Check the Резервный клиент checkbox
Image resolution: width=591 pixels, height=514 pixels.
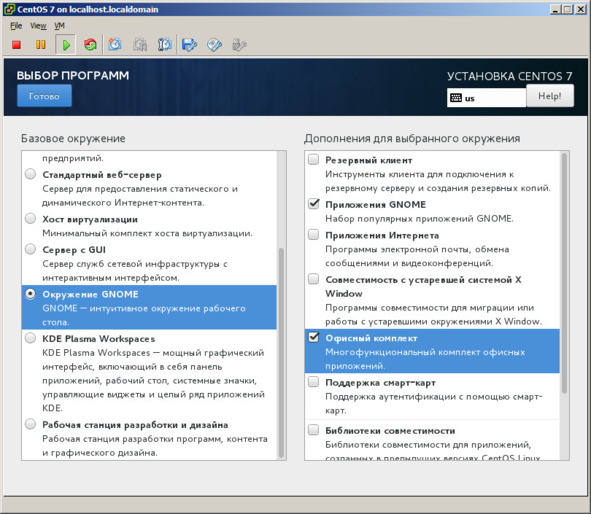pos(314,159)
